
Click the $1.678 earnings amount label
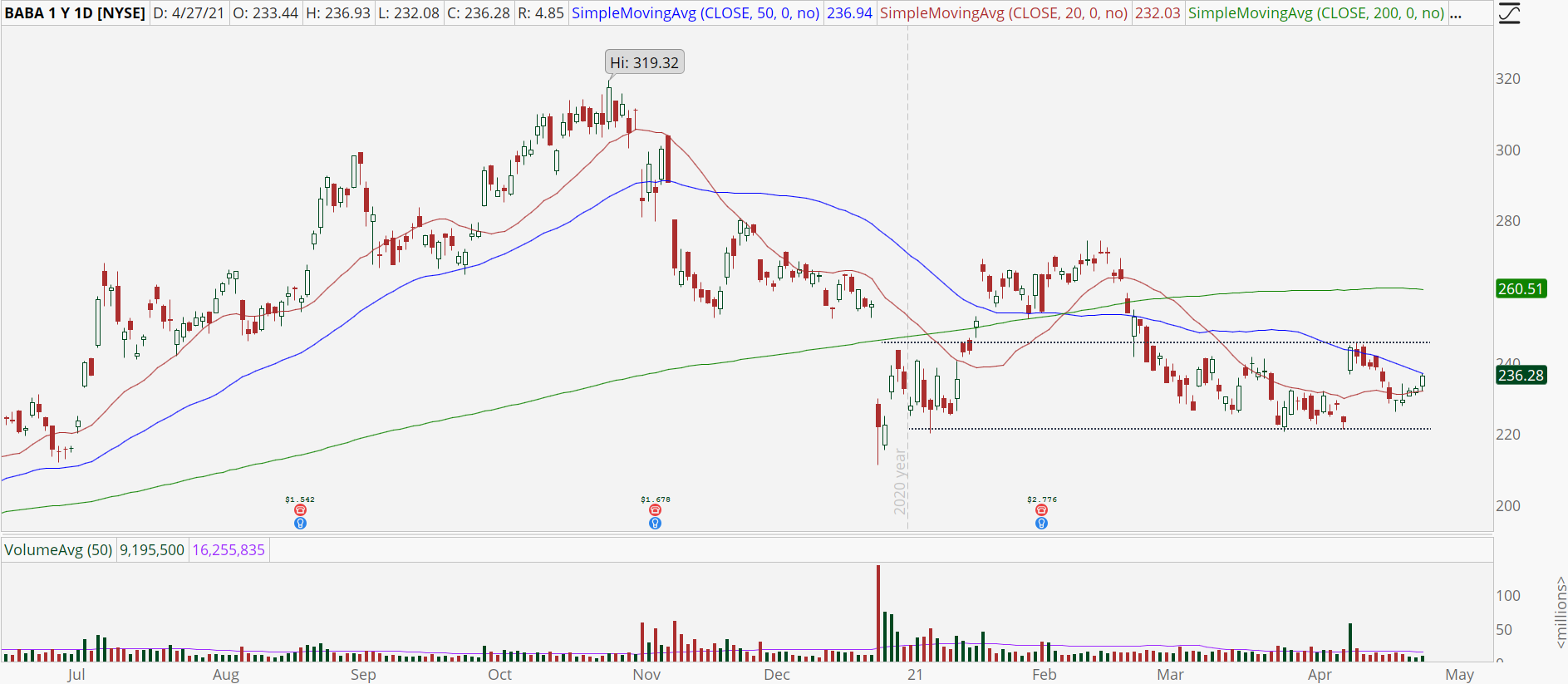[656, 499]
